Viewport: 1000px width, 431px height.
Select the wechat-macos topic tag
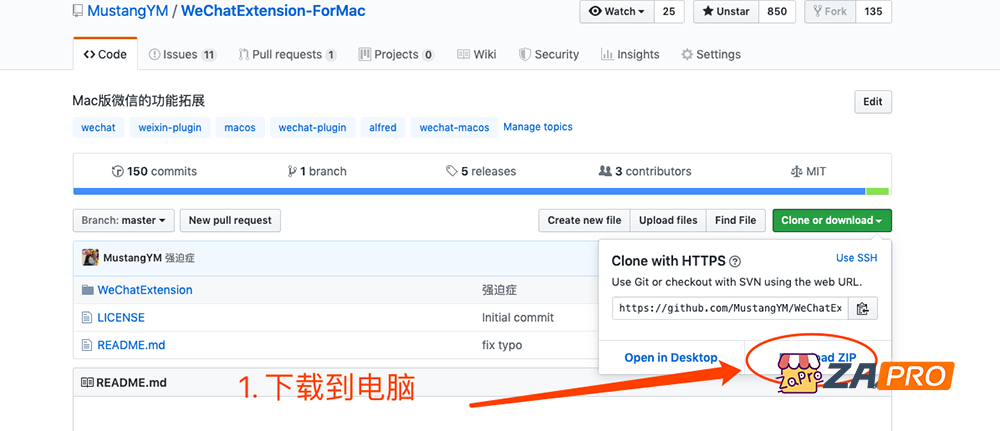pos(454,128)
